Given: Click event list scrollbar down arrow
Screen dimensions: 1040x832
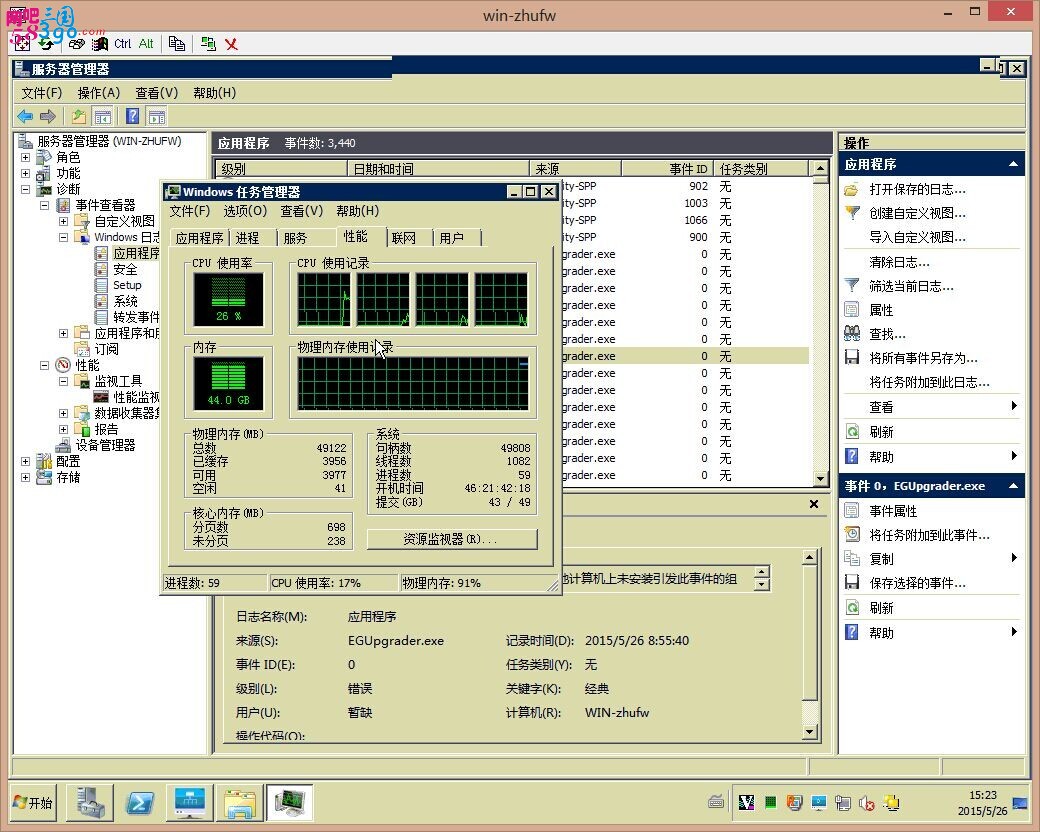Looking at the screenshot, I should click(x=820, y=478).
